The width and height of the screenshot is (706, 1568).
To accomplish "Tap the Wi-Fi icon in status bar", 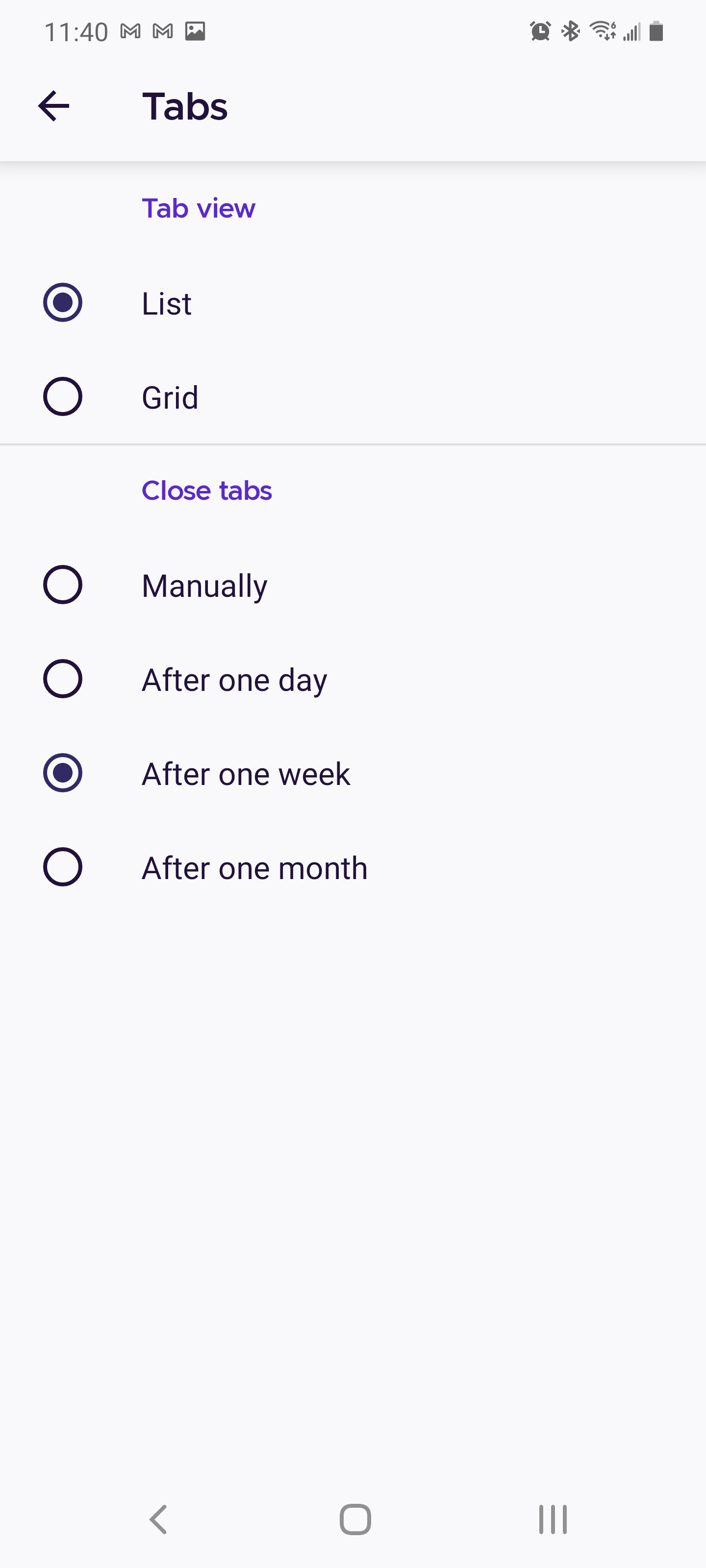I will coord(602,31).
